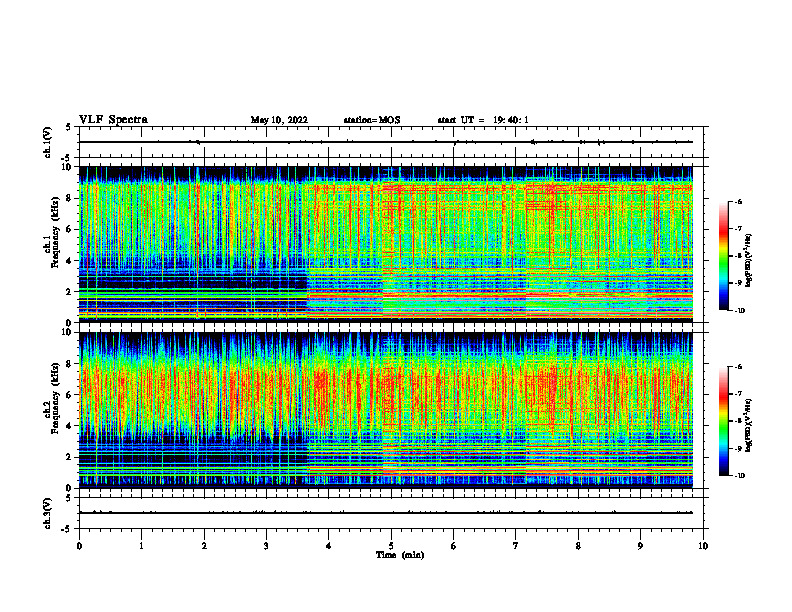Click the "8" kHz tick of ch.2 spectrogram
The image size is (792, 612).
tap(70, 364)
